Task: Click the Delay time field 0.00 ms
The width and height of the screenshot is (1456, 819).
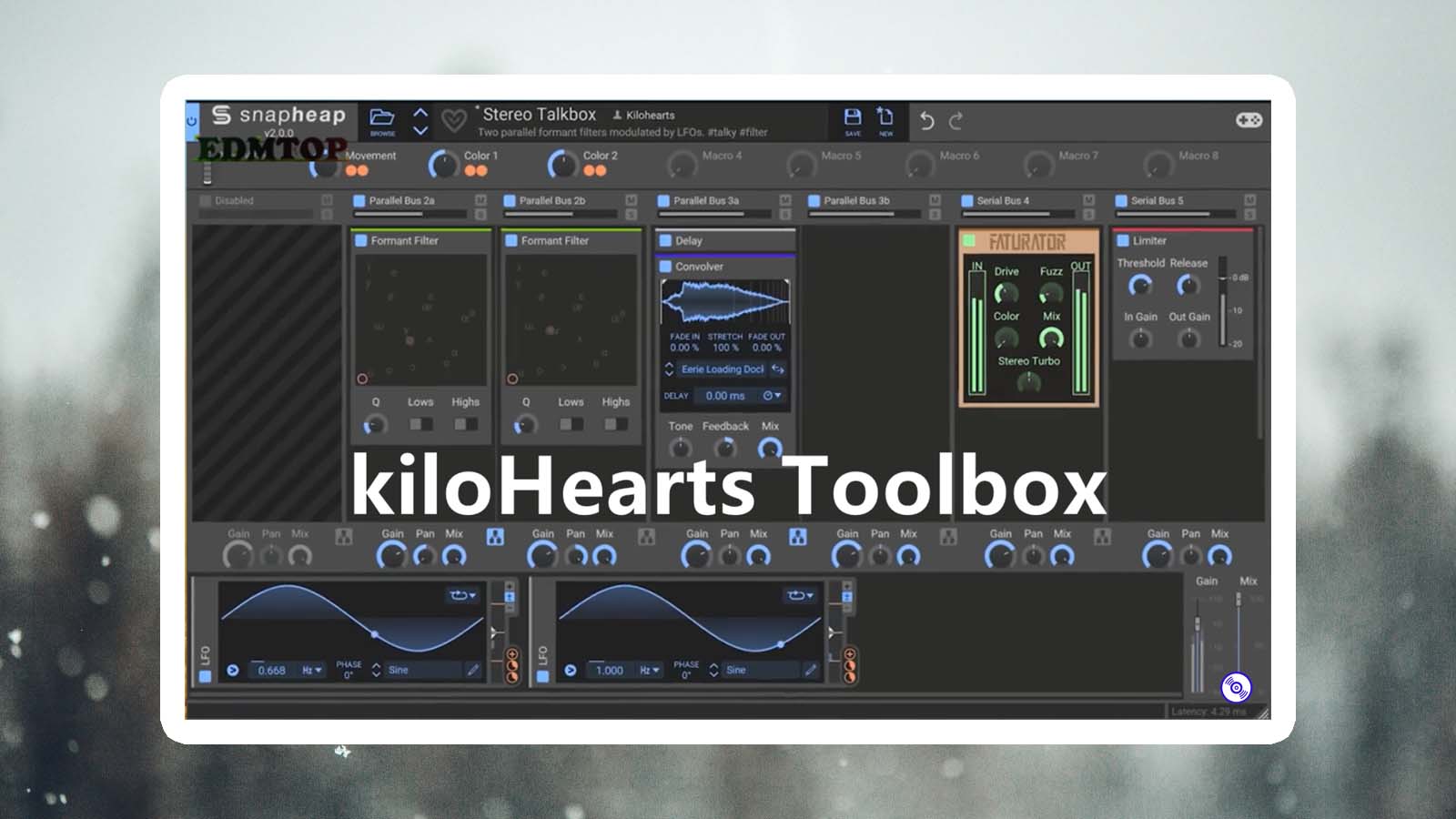Action: pyautogui.click(x=726, y=396)
